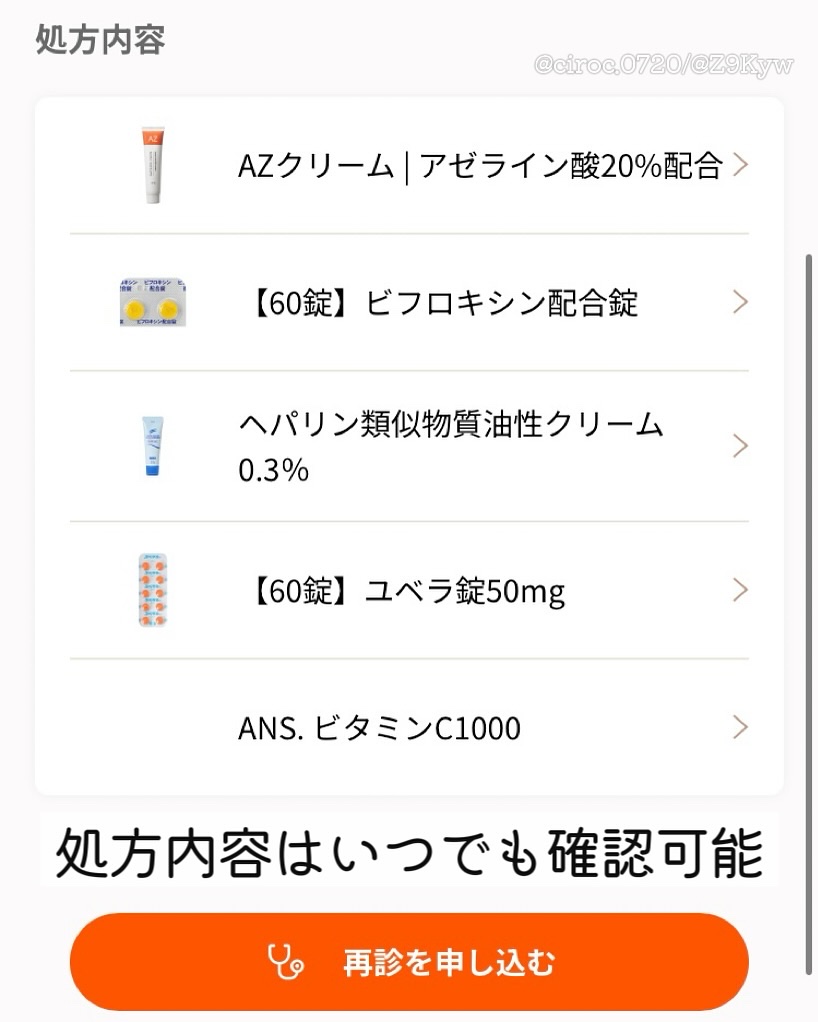Tap the orange ユベラ tablet sheet image
818x1022 pixels.
coord(153,590)
